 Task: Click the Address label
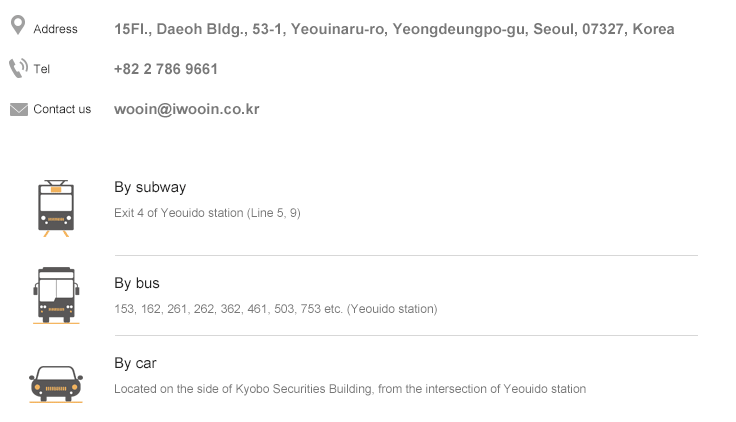click(55, 29)
